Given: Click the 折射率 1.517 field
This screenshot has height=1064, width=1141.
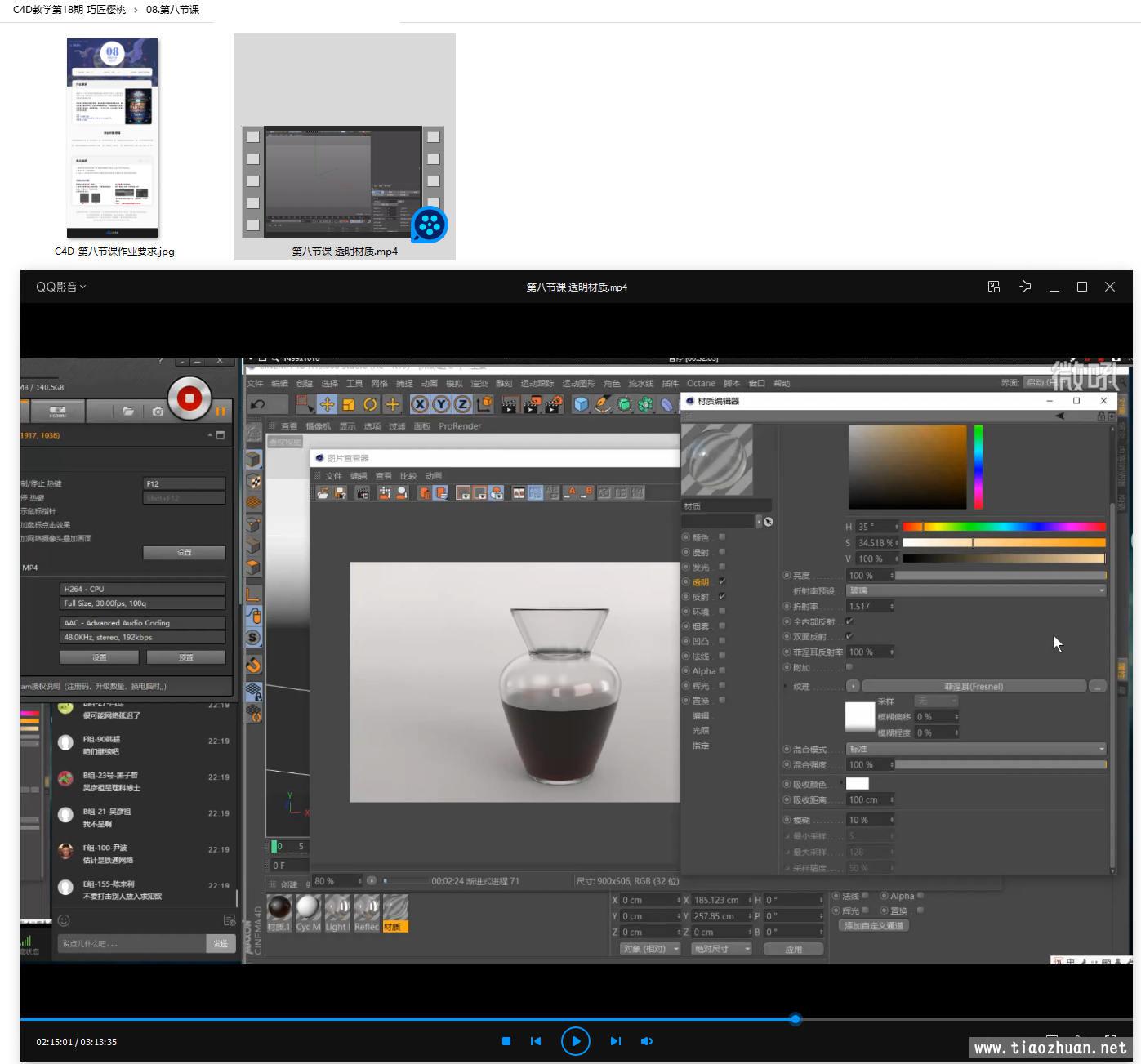Looking at the screenshot, I should tap(870, 606).
